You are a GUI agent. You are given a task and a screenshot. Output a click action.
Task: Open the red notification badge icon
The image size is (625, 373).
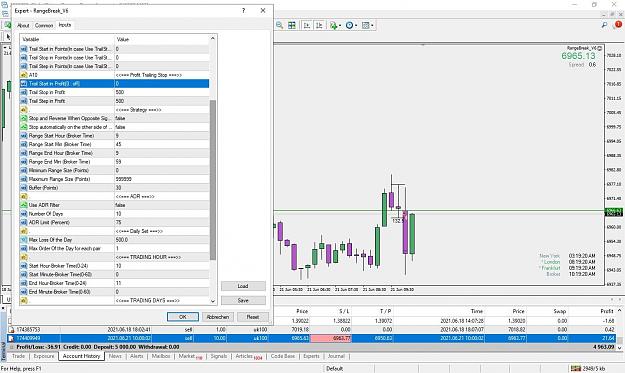coord(618,24)
